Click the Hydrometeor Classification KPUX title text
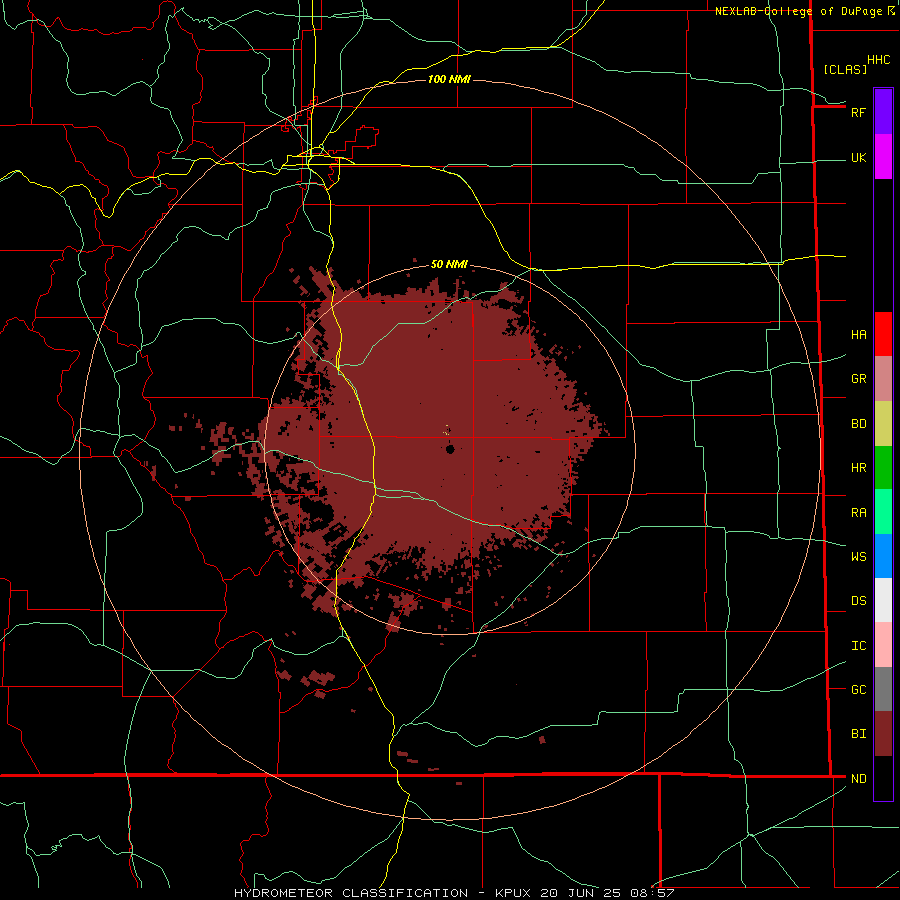The image size is (900, 900). click(453, 893)
